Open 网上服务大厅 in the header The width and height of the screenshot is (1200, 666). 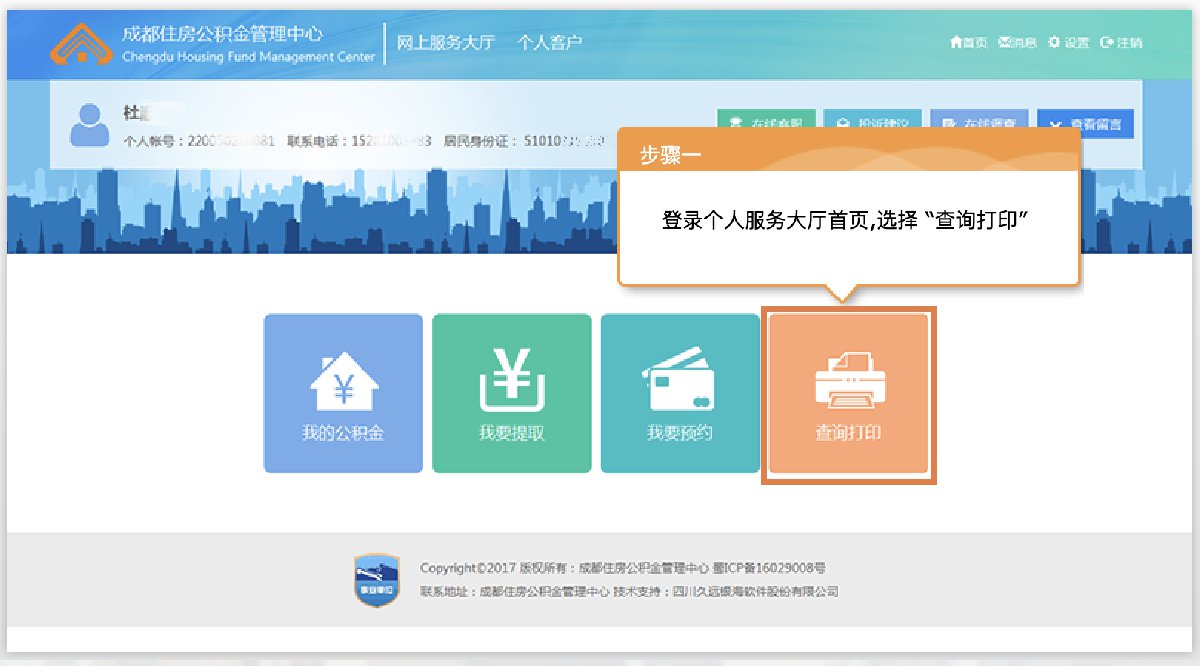445,43
